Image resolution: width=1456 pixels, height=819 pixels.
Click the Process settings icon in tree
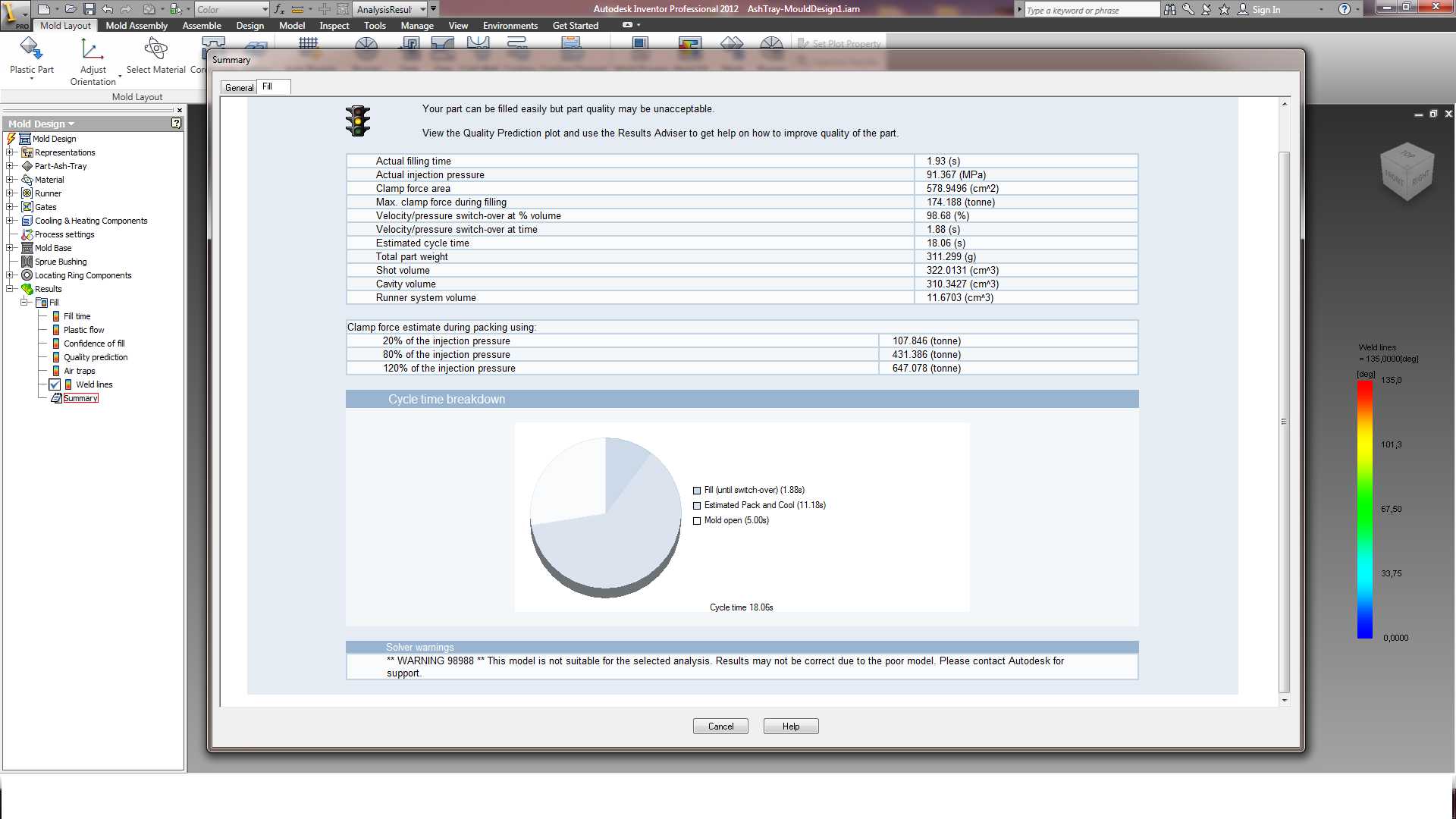pos(27,234)
